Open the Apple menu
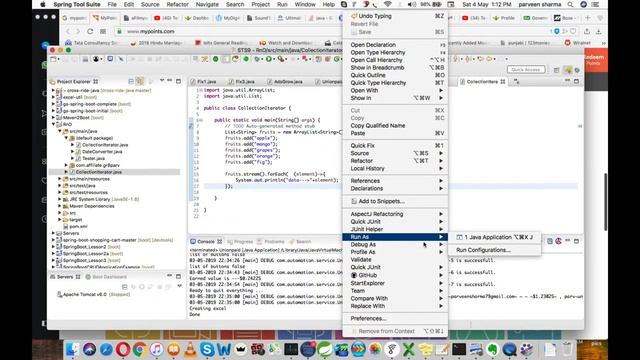The image size is (640, 360). [42, 4]
